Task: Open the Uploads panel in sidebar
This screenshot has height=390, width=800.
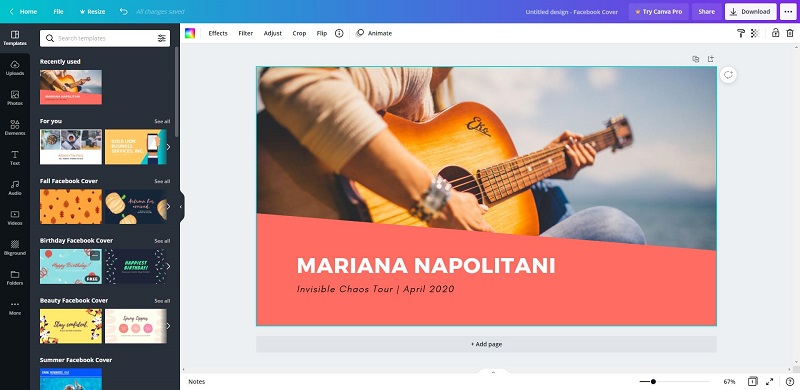Action: tap(15, 68)
